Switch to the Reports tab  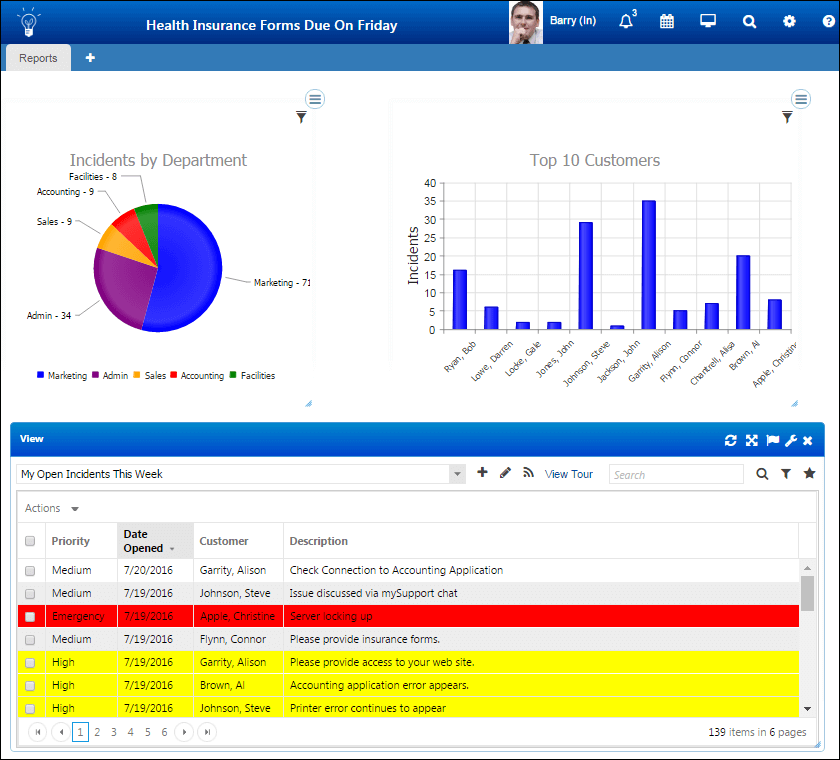[38, 58]
